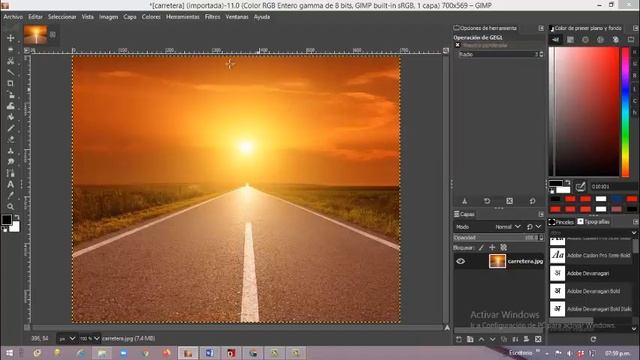This screenshot has width=640, height=360.
Task: Select the Adobe Devanagari Bold font
Action: [591, 291]
